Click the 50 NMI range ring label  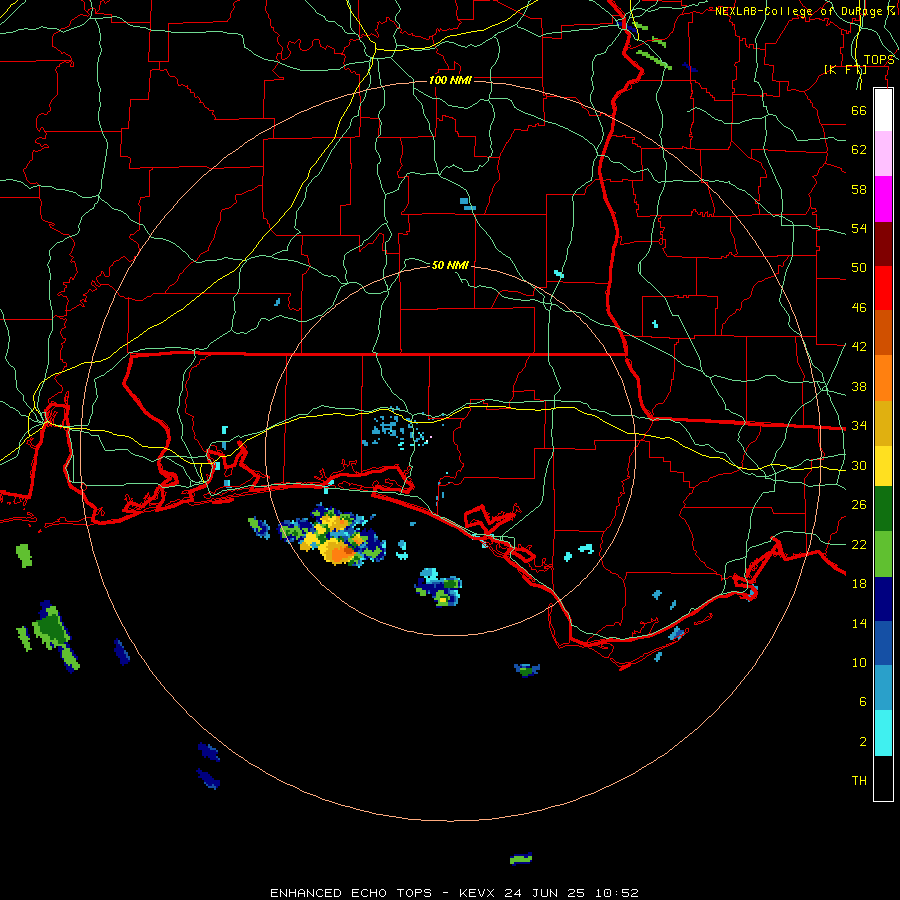pos(450,265)
